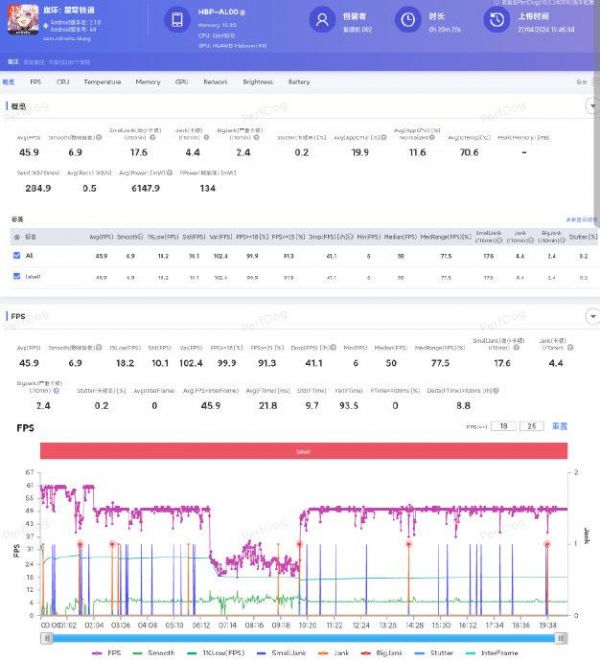Screen dimensions: 600x661
Task: Check the All row checkbox
Action: (14, 256)
